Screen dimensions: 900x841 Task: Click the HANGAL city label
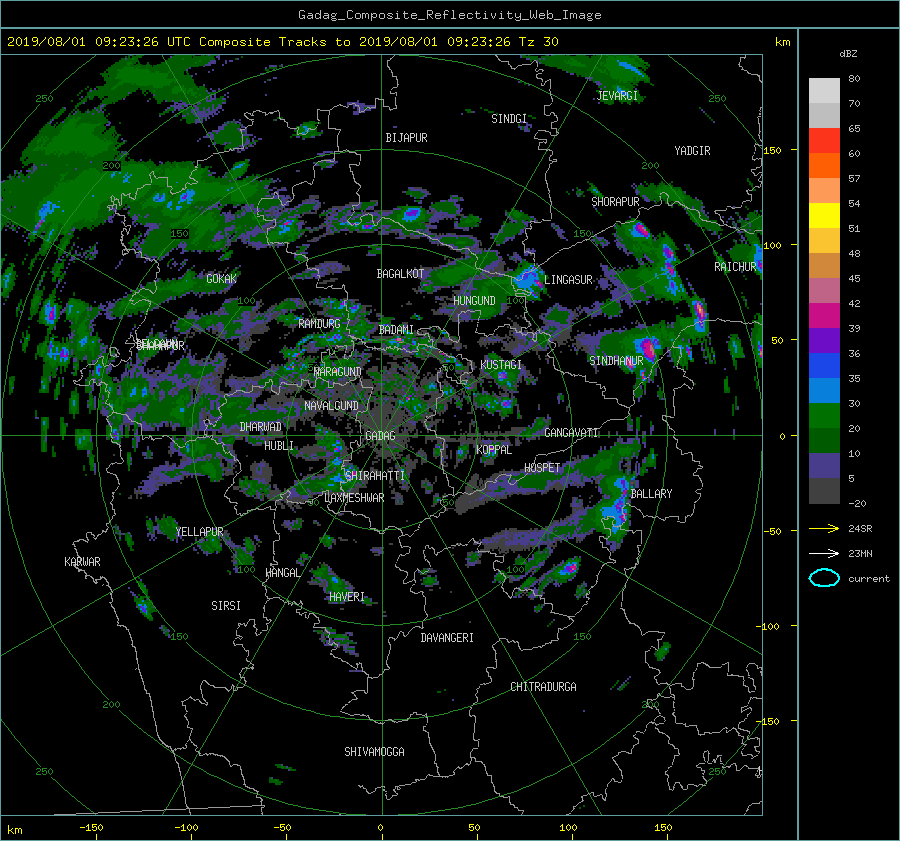click(282, 573)
